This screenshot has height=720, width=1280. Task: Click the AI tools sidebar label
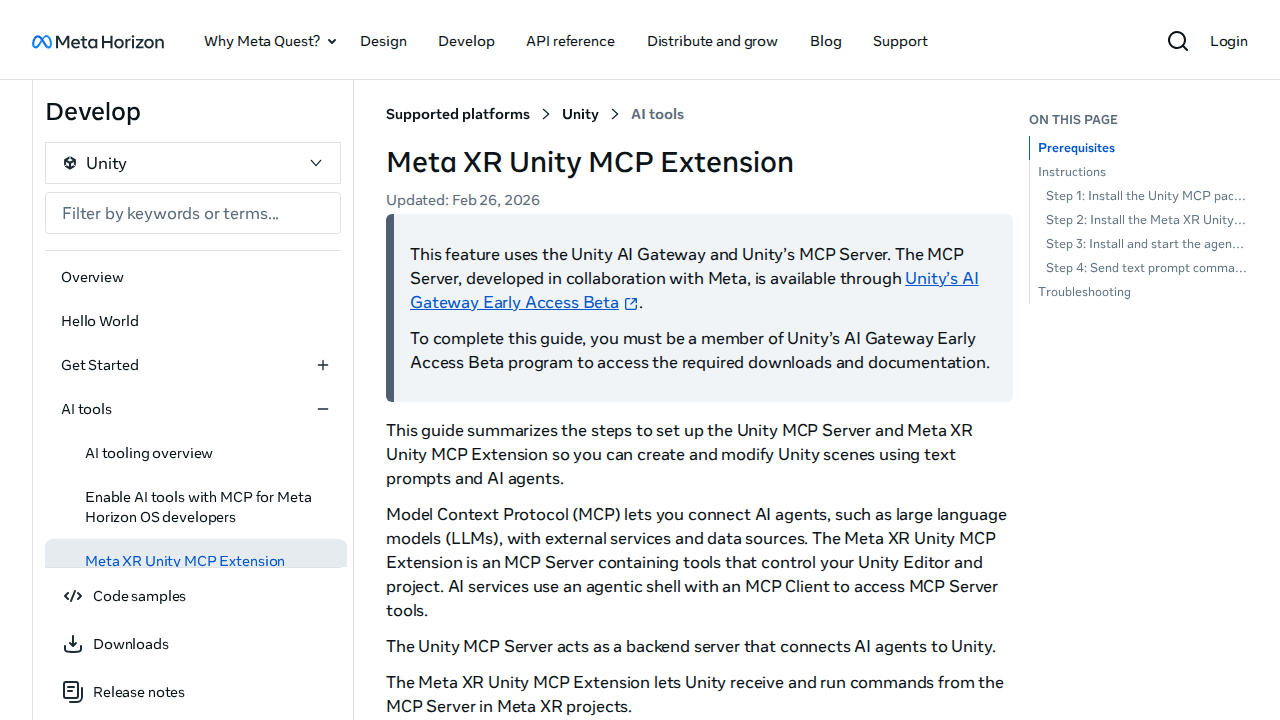(86, 409)
